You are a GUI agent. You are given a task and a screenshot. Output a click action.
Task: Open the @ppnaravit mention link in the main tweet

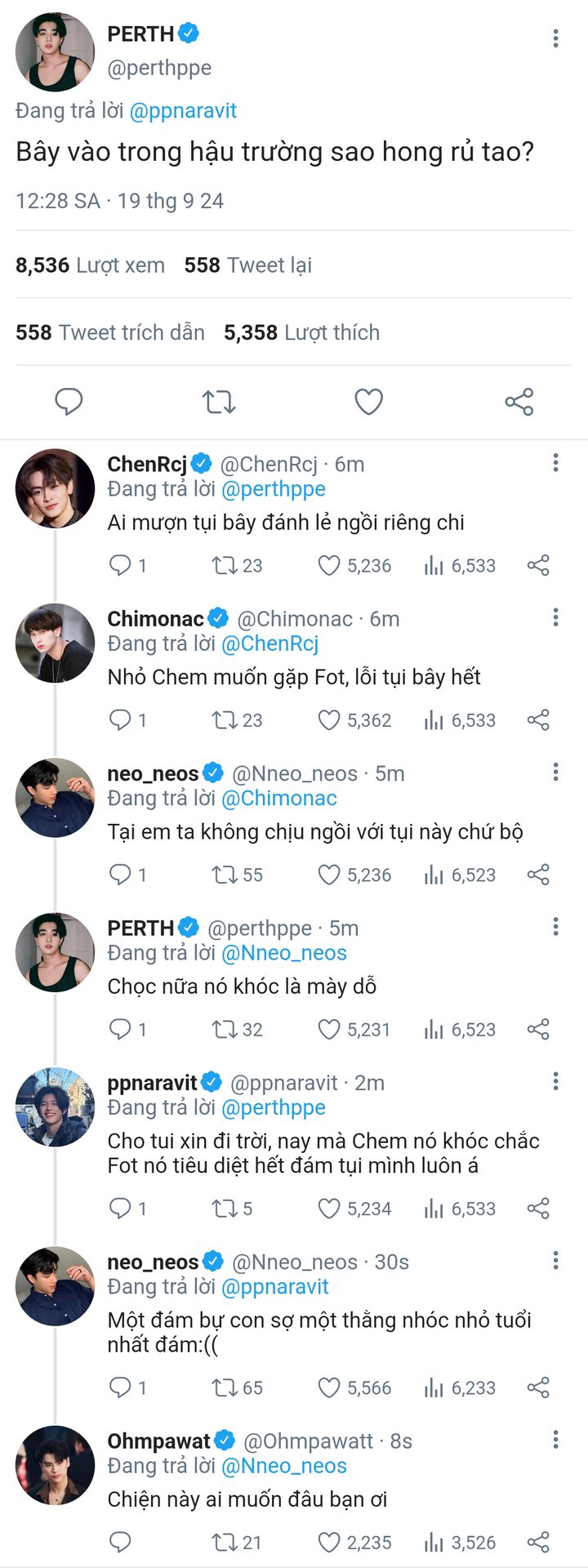tap(183, 110)
